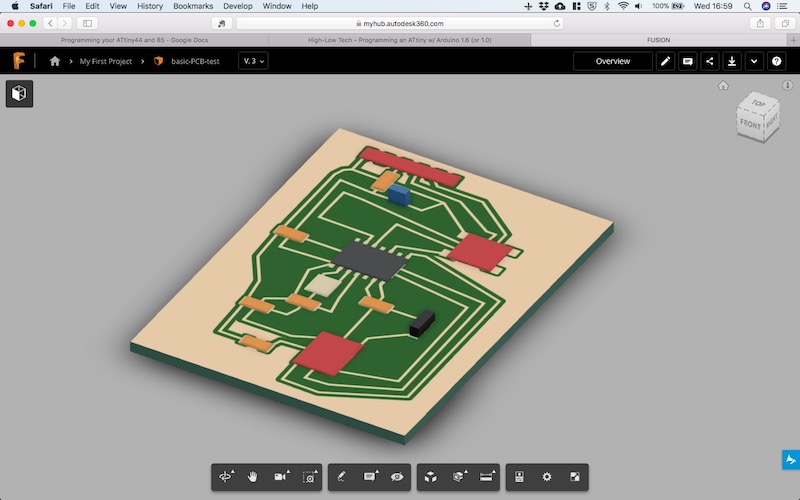Open the comment callout tool
The width and height of the screenshot is (800, 500).
[370, 477]
